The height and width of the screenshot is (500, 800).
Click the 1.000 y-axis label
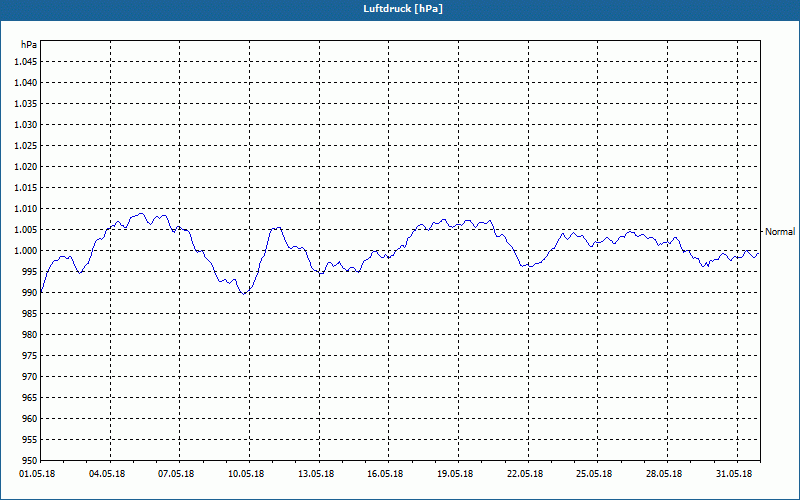(x=26, y=251)
